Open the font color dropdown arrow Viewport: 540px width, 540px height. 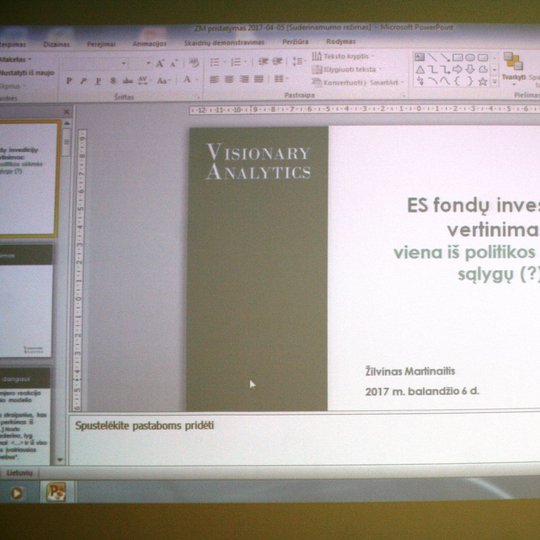pos(197,80)
